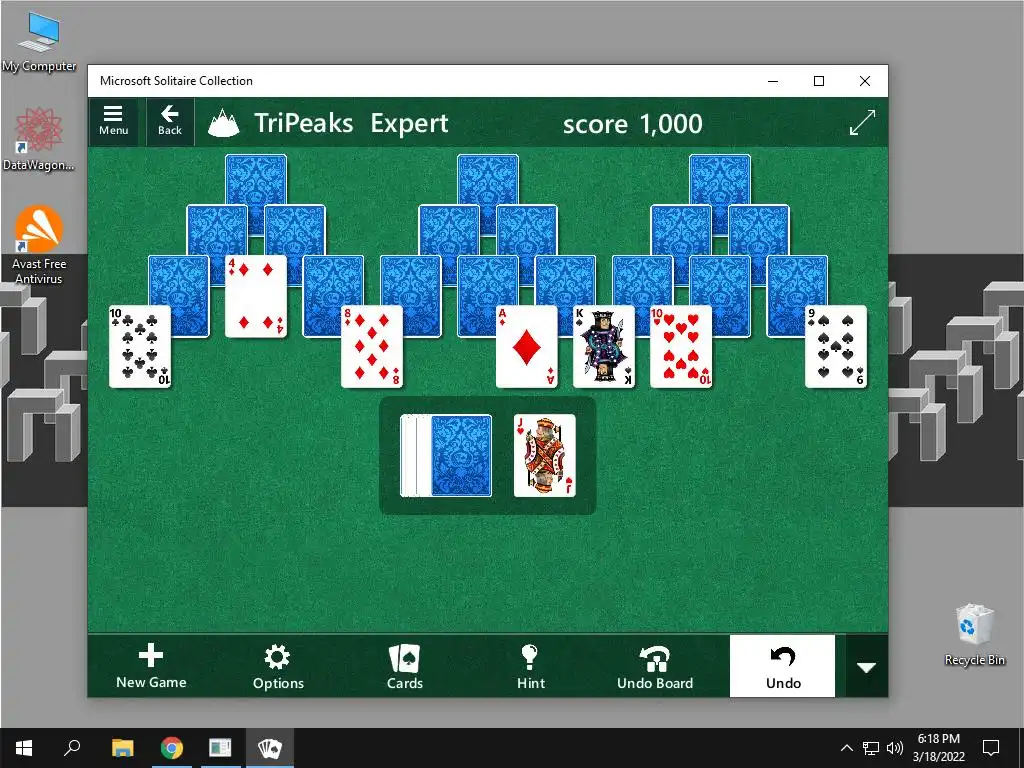Open the Recycle Bin
1024x768 pixels.
[x=974, y=634]
